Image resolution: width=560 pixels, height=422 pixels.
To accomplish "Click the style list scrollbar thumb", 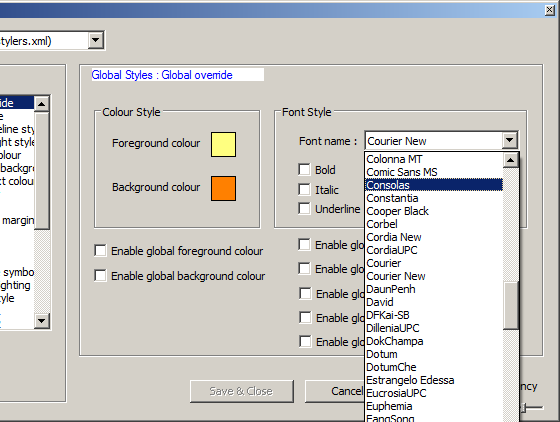I will pyautogui.click(x=42, y=171).
